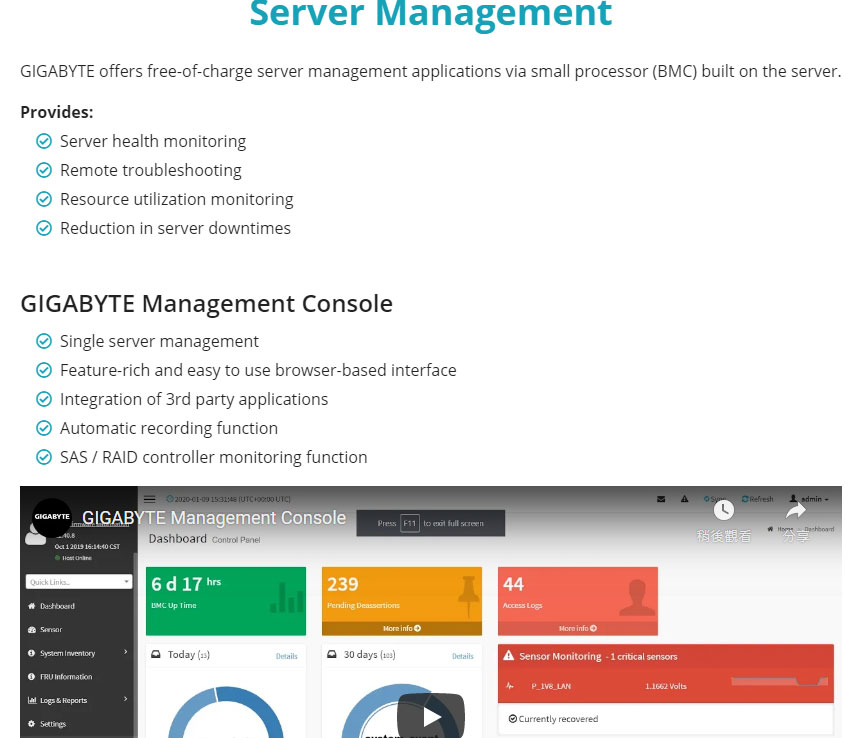Screen dimensions: 860x738
Task: Open the admin user dropdown
Action: pos(809,499)
